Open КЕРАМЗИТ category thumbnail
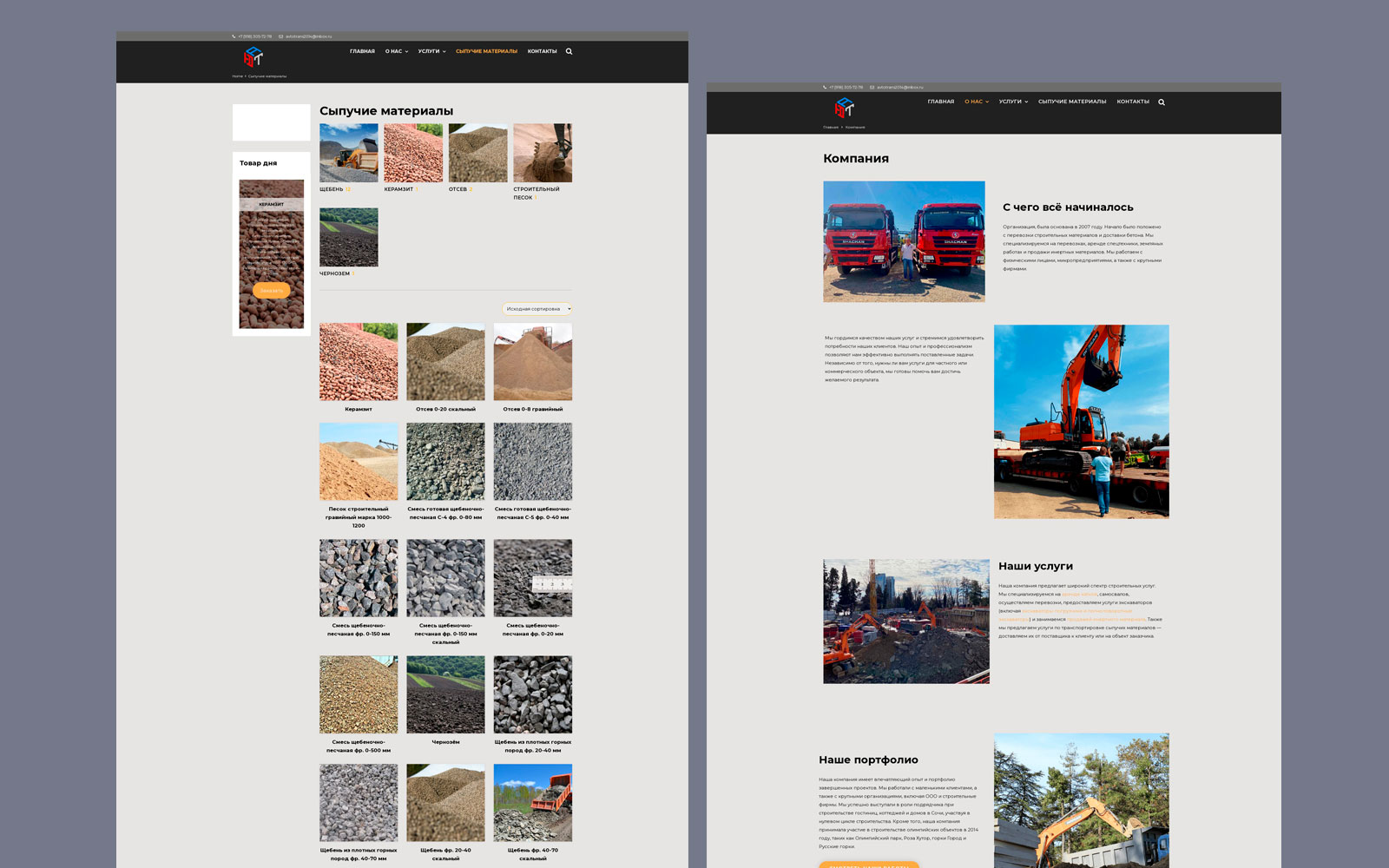The width and height of the screenshot is (1389, 868). pos(413,153)
